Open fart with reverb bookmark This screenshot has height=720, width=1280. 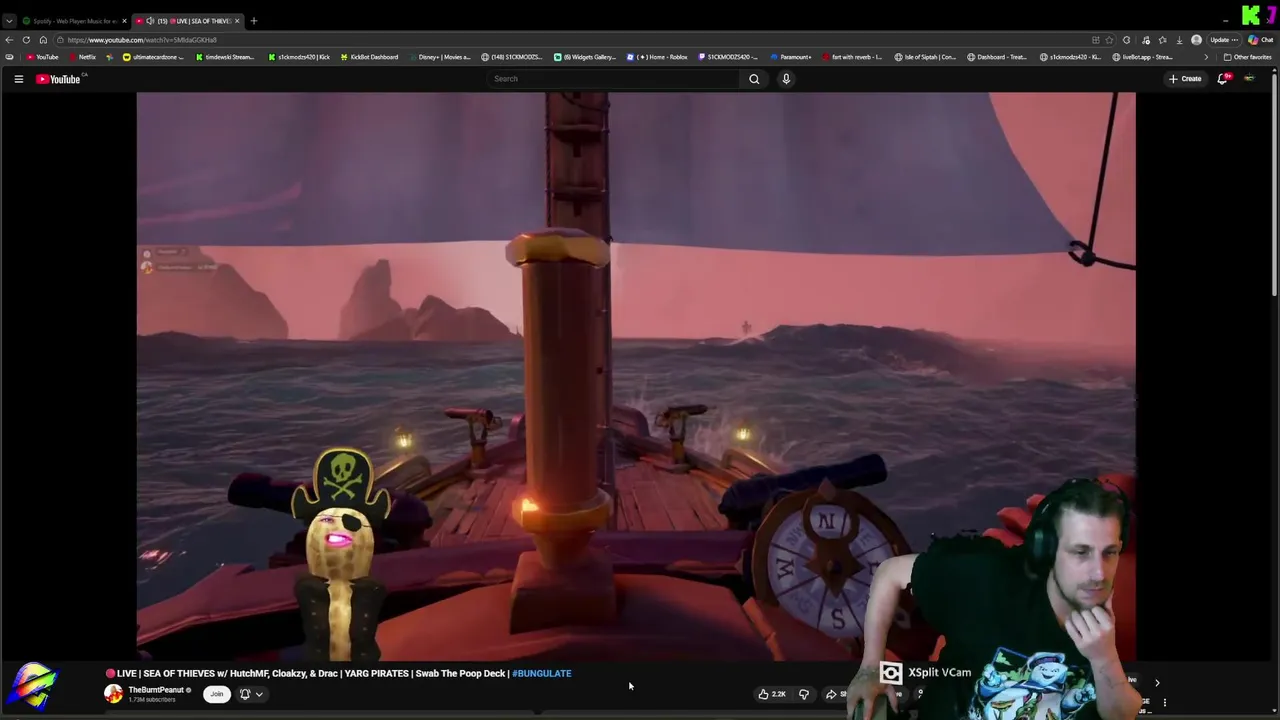[x=852, y=57]
